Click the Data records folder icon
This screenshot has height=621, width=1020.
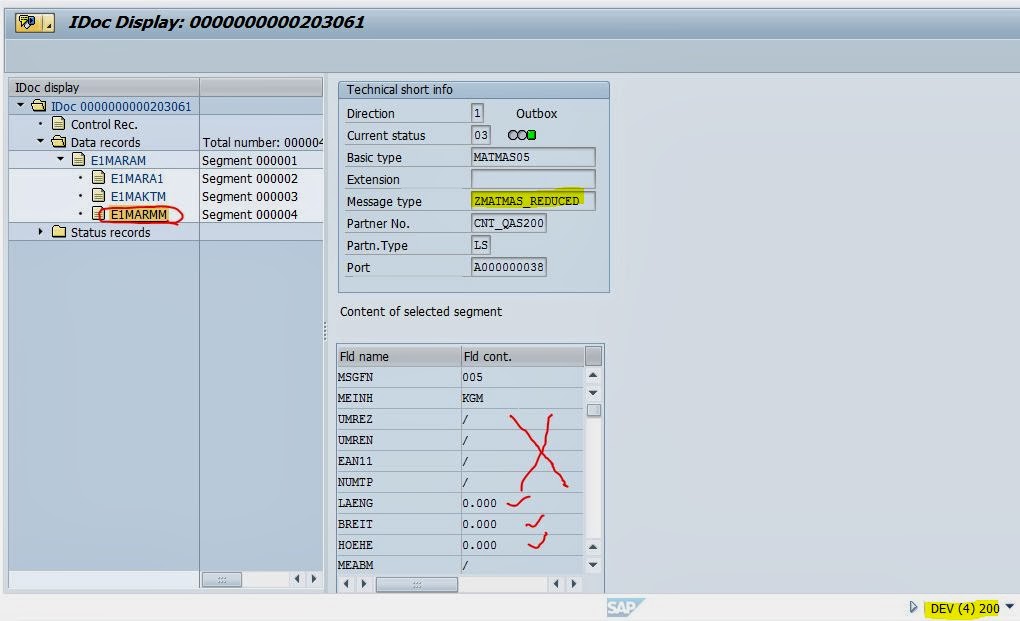[x=59, y=141]
